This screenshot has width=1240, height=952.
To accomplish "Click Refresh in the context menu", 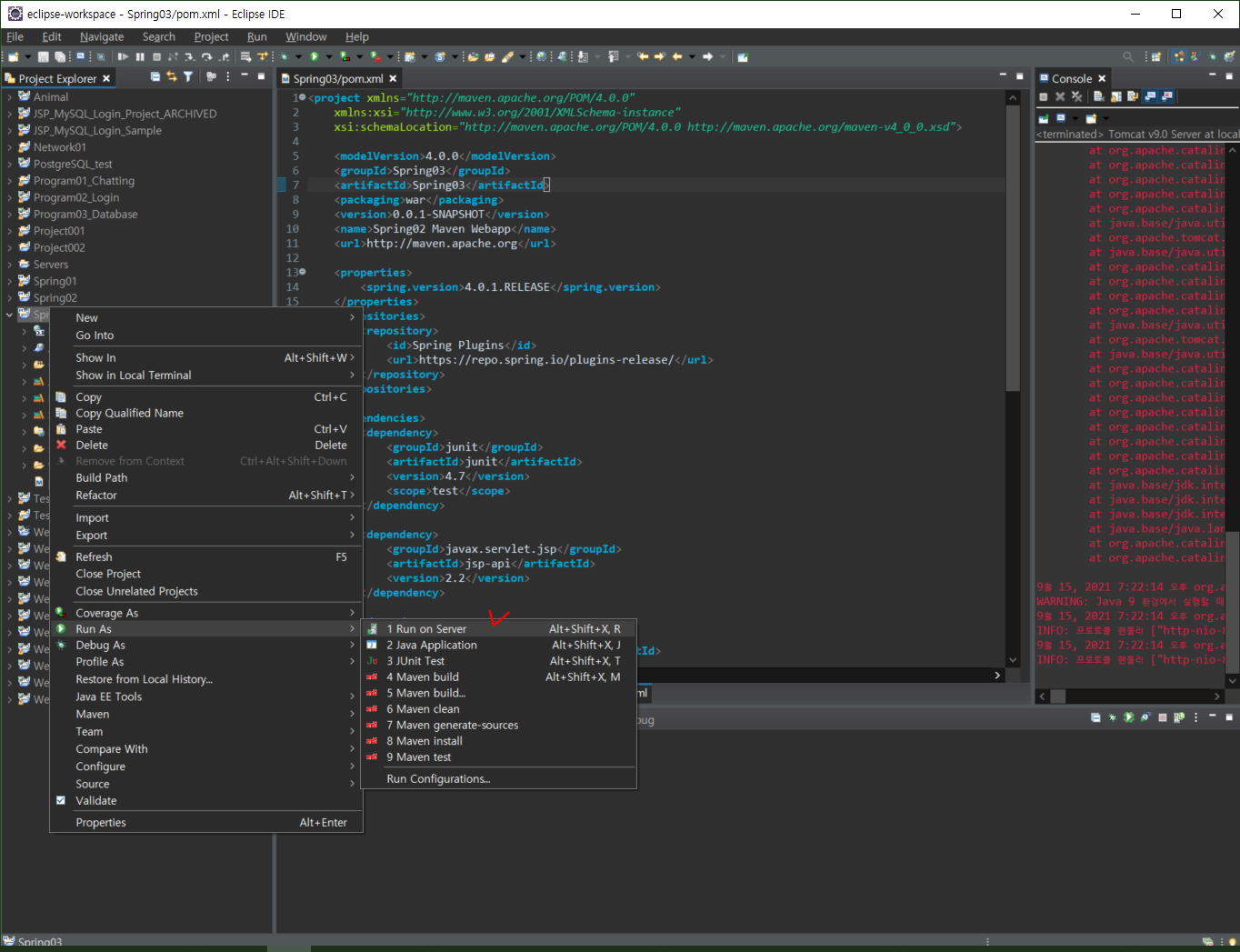I will point(205,557).
